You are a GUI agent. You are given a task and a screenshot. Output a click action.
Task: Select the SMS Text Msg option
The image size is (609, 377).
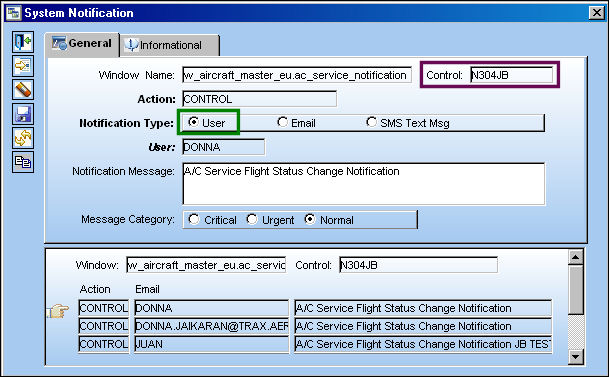click(407, 123)
